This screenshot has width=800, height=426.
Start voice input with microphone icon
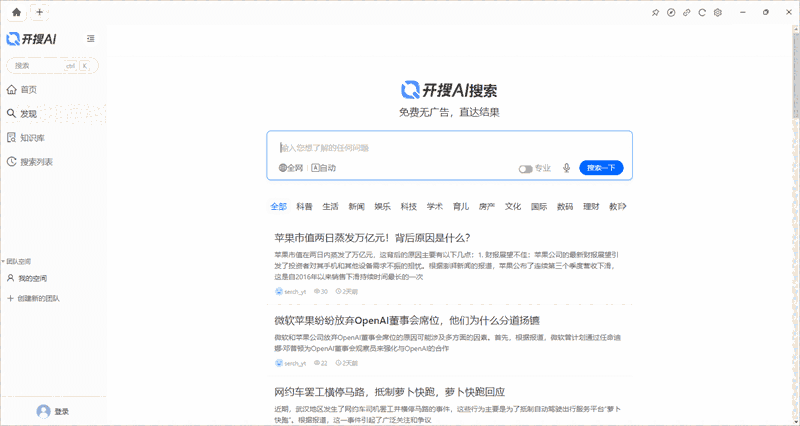pos(566,168)
